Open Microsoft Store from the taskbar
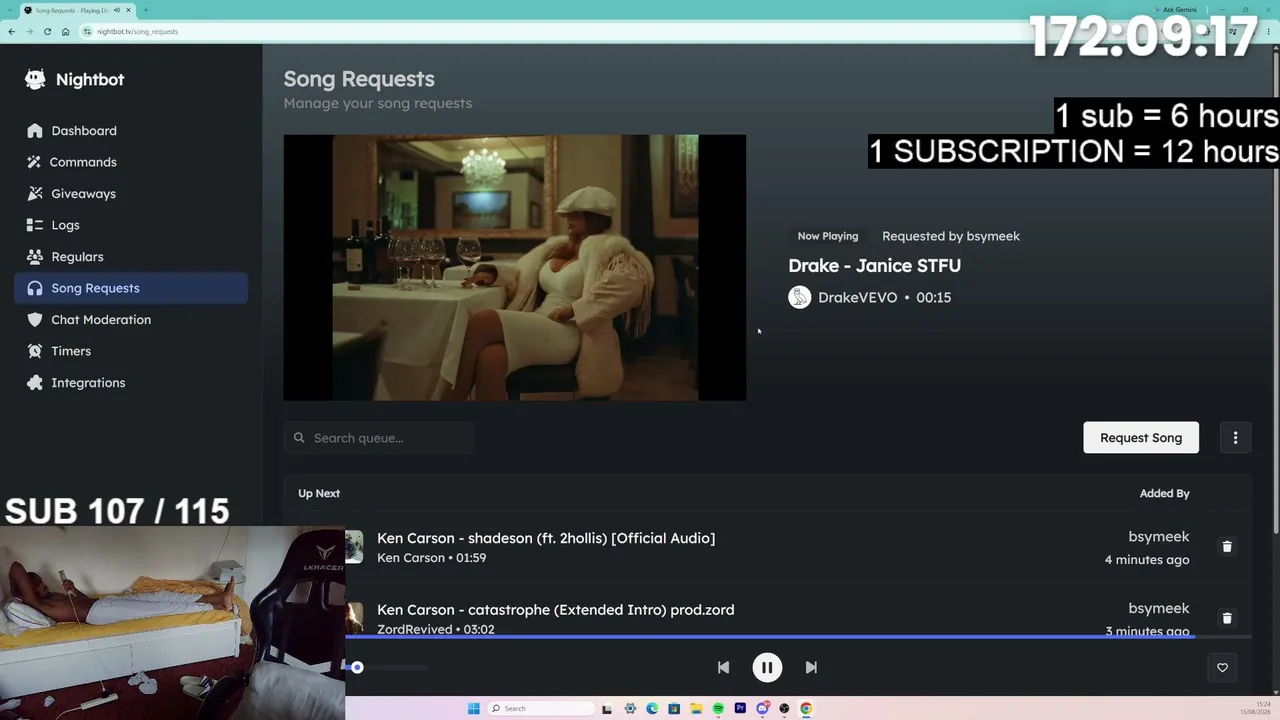The width and height of the screenshot is (1280, 720). click(x=674, y=709)
